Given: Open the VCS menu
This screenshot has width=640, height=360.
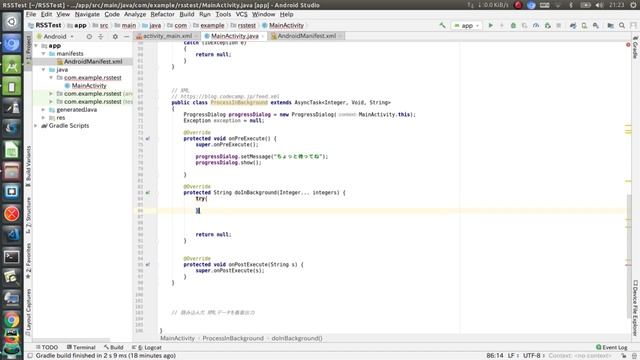Looking at the screenshot, I should (x=241, y=14).
